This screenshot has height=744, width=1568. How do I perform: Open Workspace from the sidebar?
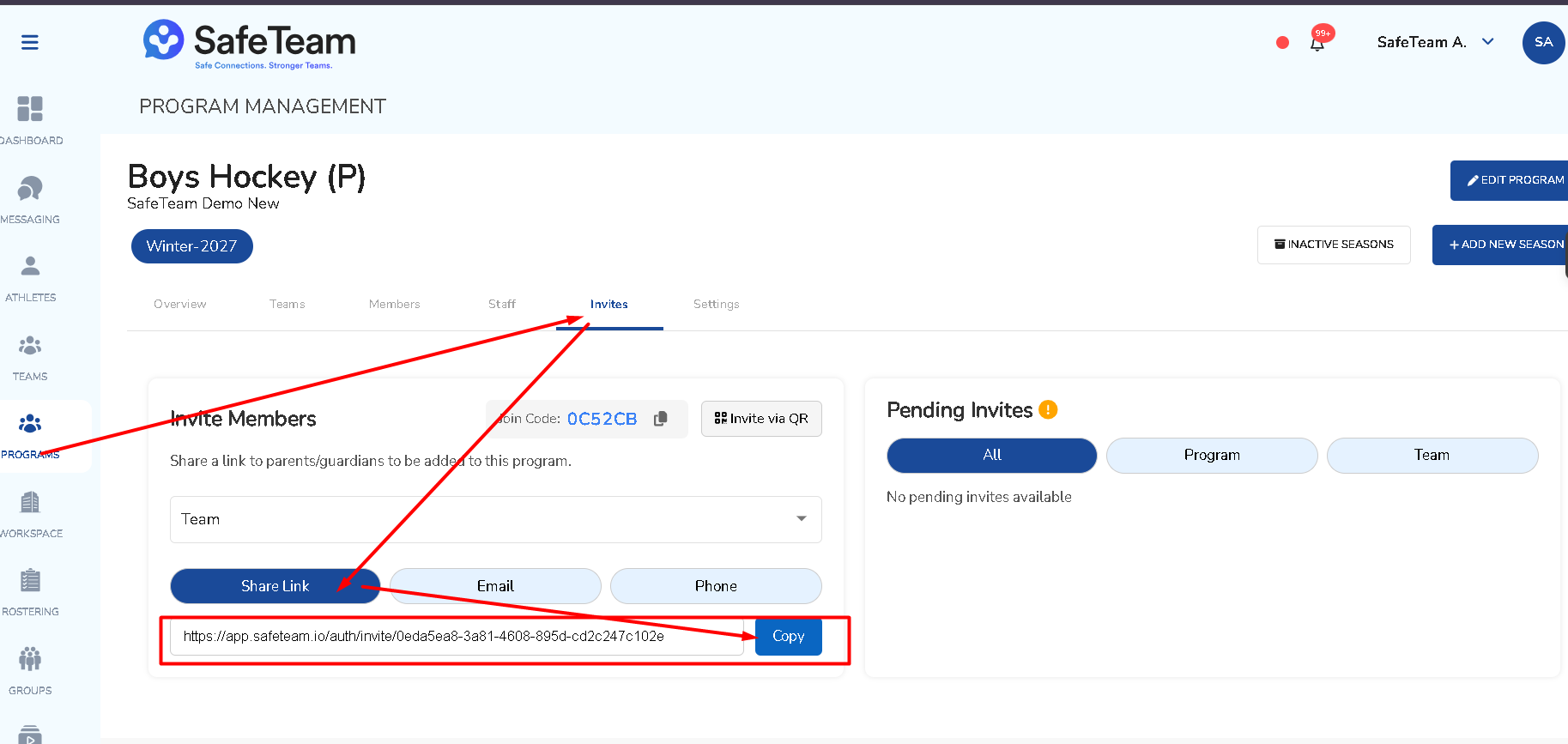pyautogui.click(x=30, y=514)
